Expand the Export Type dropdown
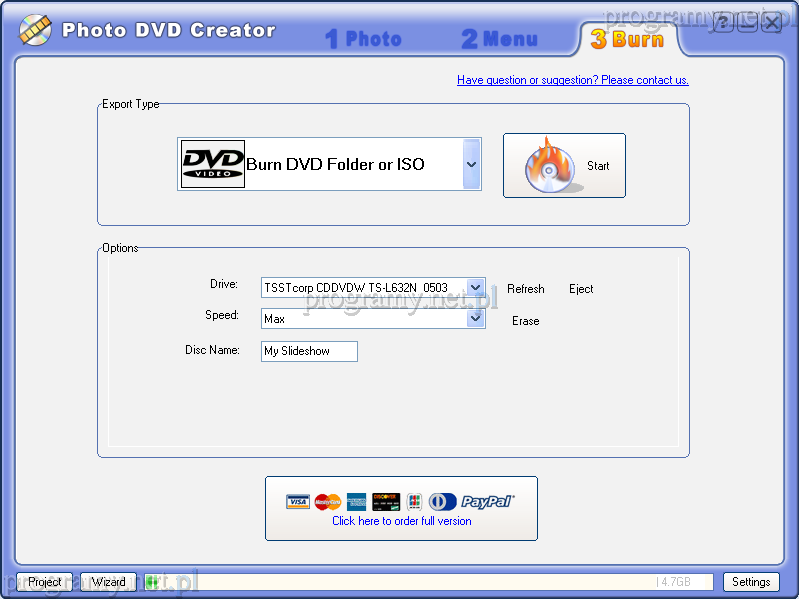The image size is (799, 599). pyautogui.click(x=471, y=164)
